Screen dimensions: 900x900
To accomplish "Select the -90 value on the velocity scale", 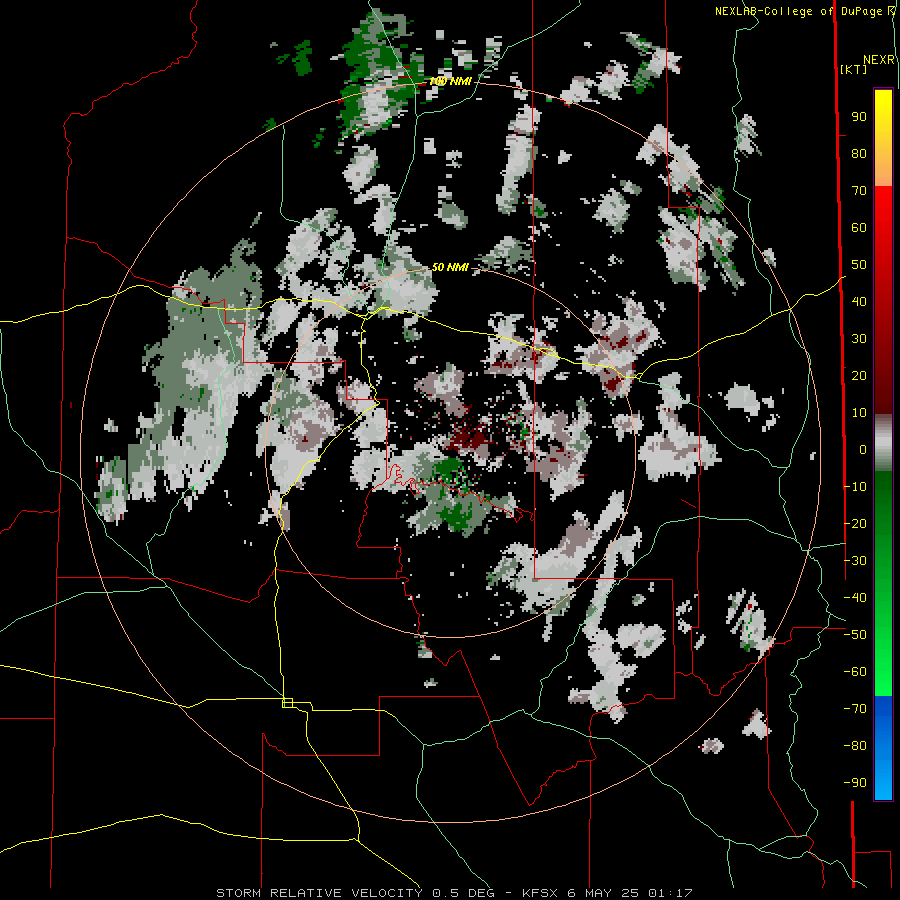I will pyautogui.click(x=855, y=782).
